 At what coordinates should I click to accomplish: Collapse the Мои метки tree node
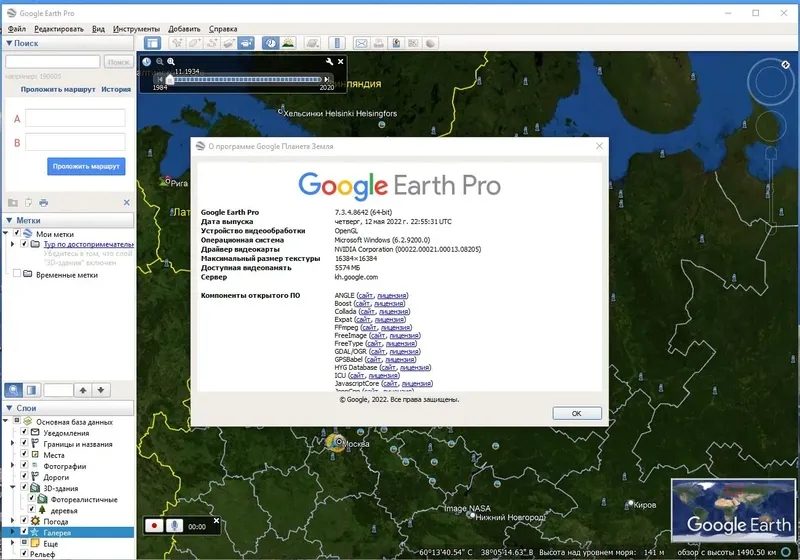pos(6,234)
